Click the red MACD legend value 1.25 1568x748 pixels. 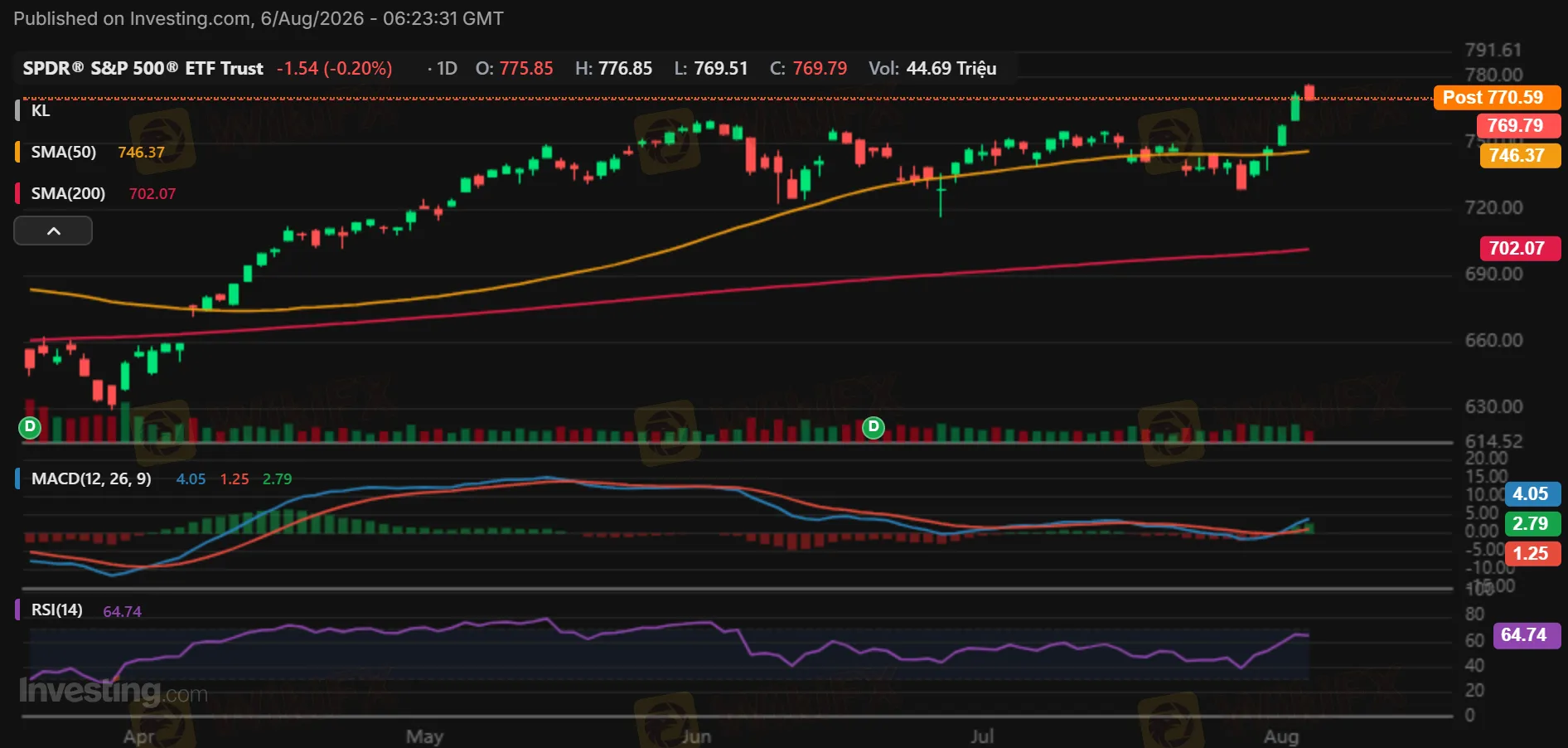tap(235, 479)
